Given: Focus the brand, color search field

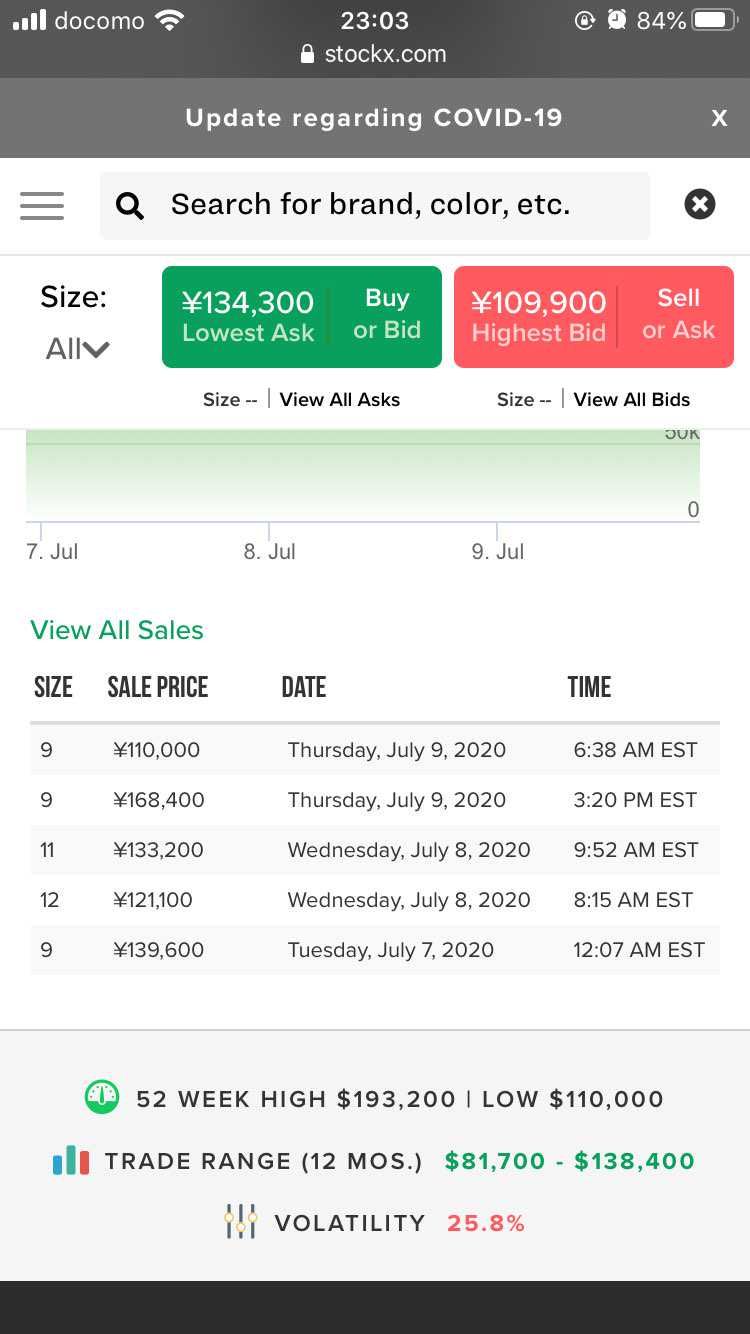Looking at the screenshot, I should click(x=375, y=205).
